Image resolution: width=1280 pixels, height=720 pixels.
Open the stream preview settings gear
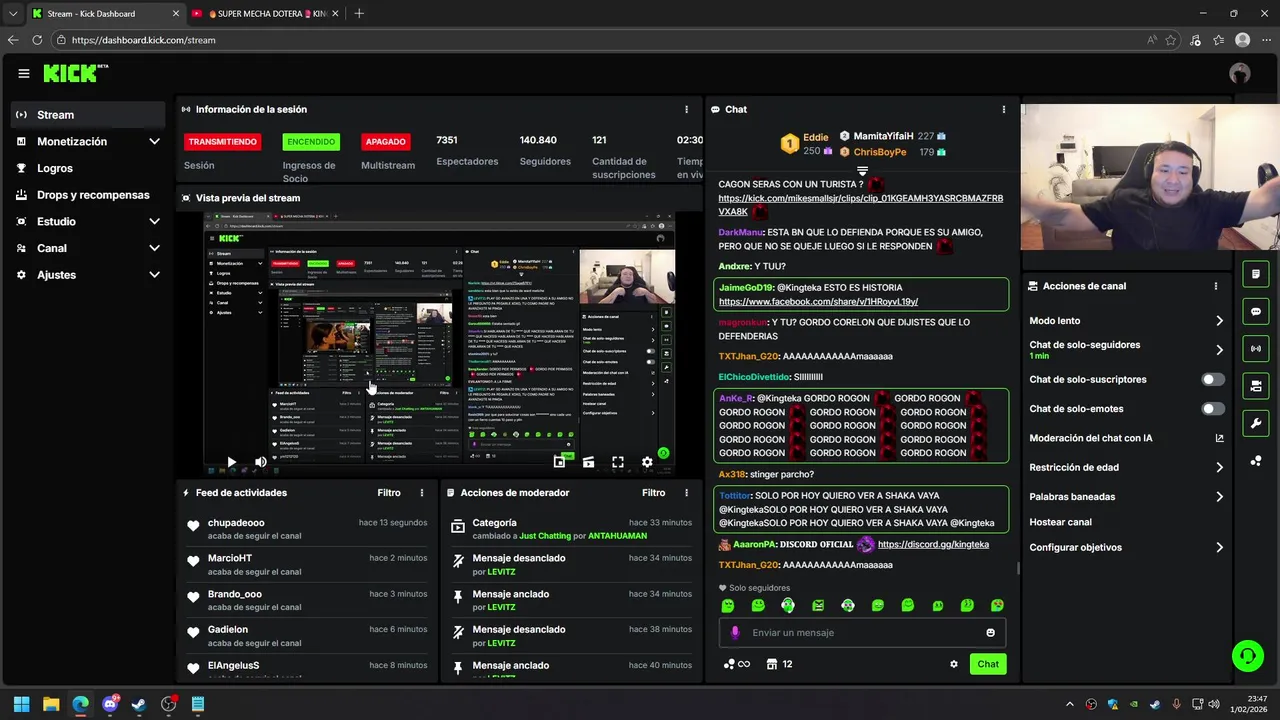(x=647, y=462)
